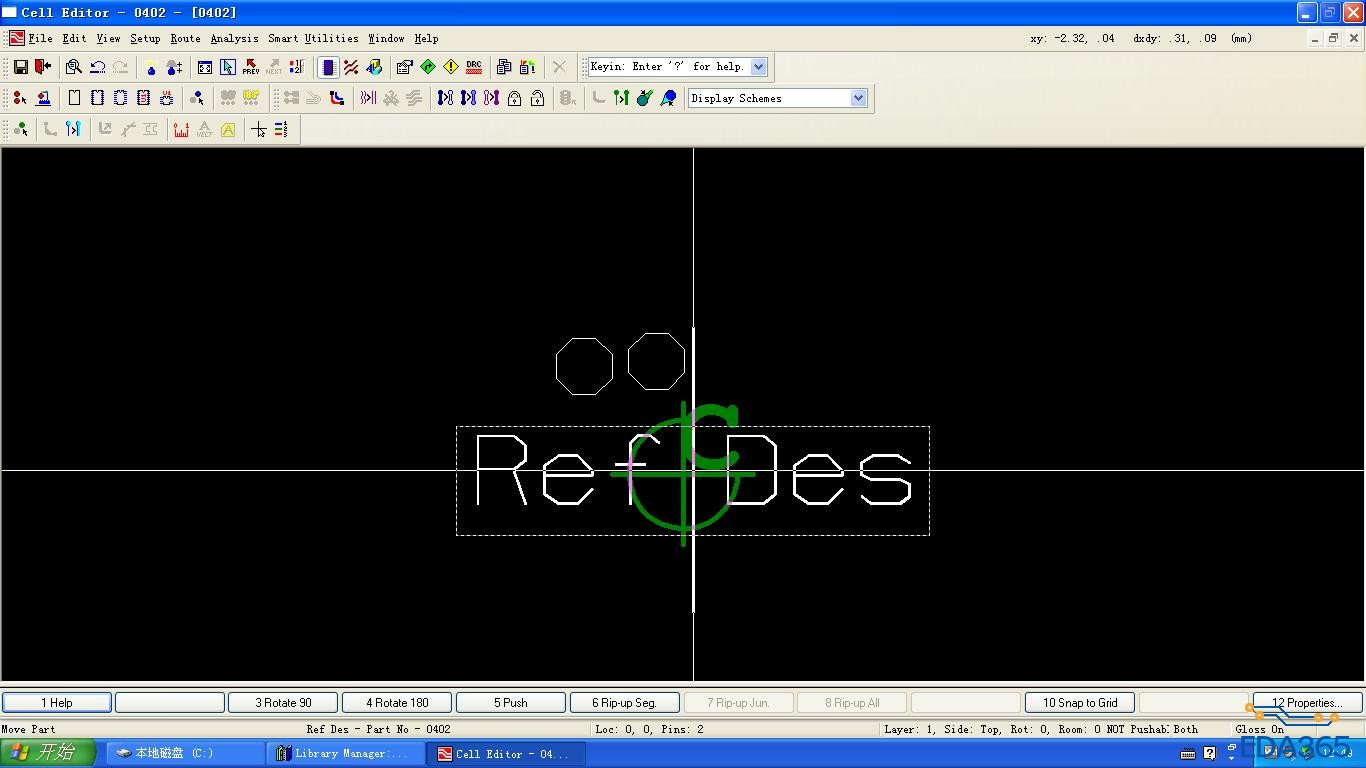Viewport: 1366px width, 768px height.
Task: Click the purple chip icon in toolbar
Action: 328,67
